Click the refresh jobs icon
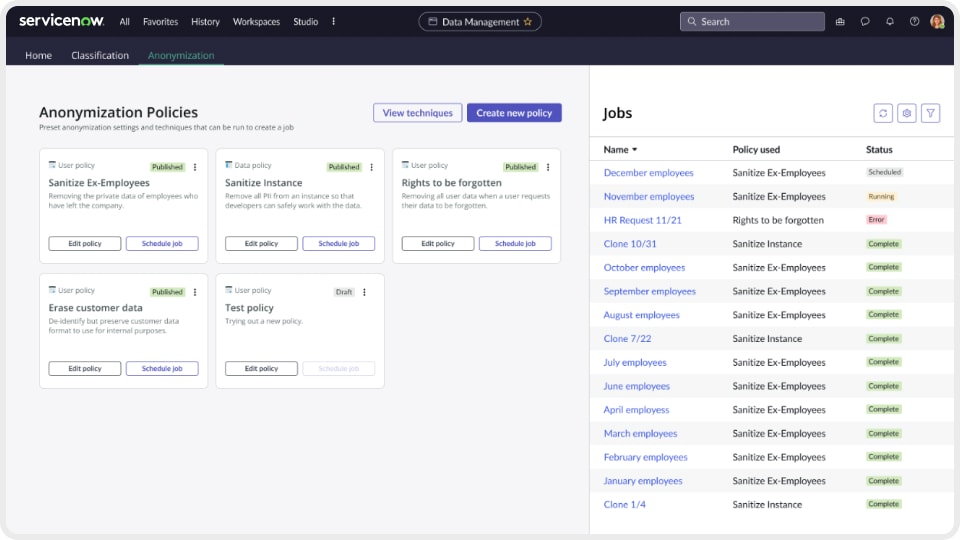Screen dimensions: 960x540 click(883, 114)
